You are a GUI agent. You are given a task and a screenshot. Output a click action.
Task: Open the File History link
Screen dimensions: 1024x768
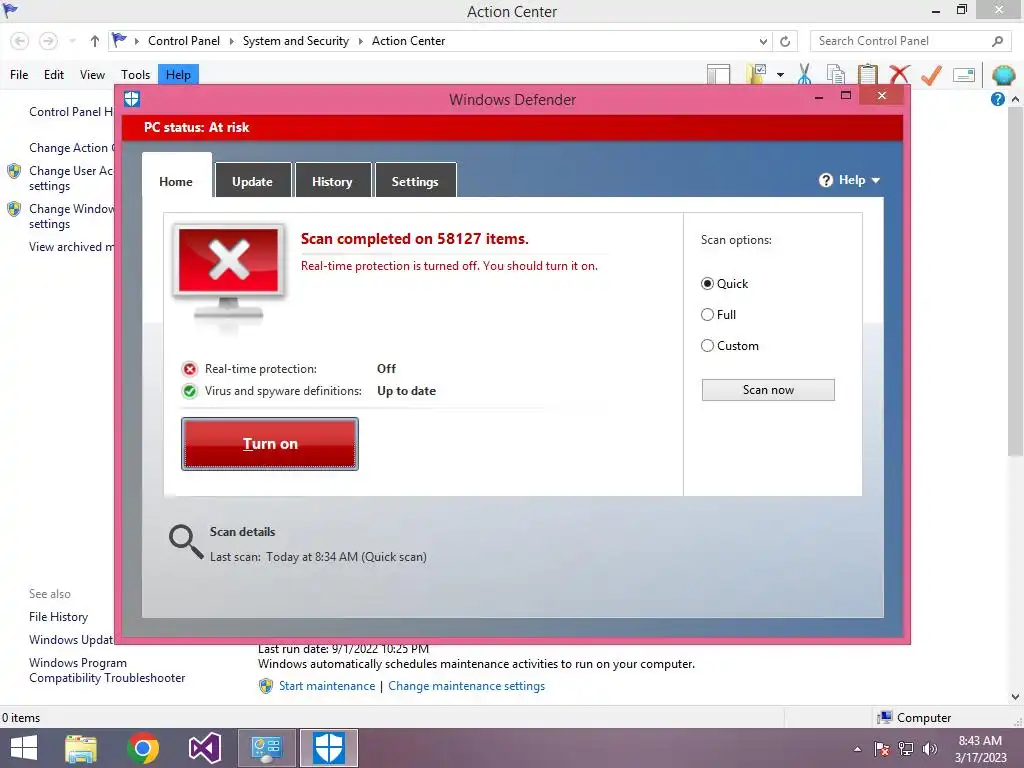[x=58, y=617]
